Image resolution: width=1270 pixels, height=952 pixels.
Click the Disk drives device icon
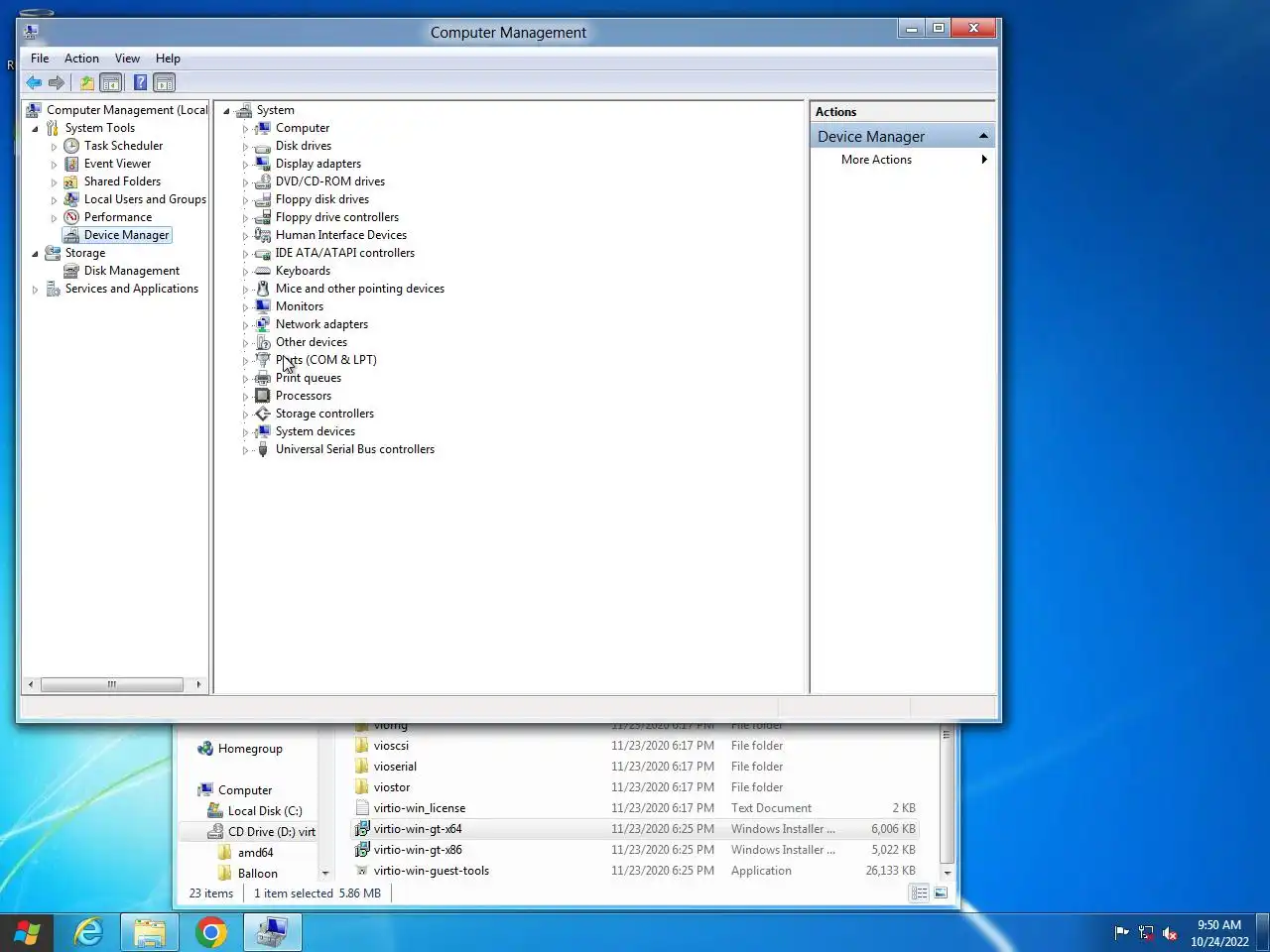(x=263, y=146)
